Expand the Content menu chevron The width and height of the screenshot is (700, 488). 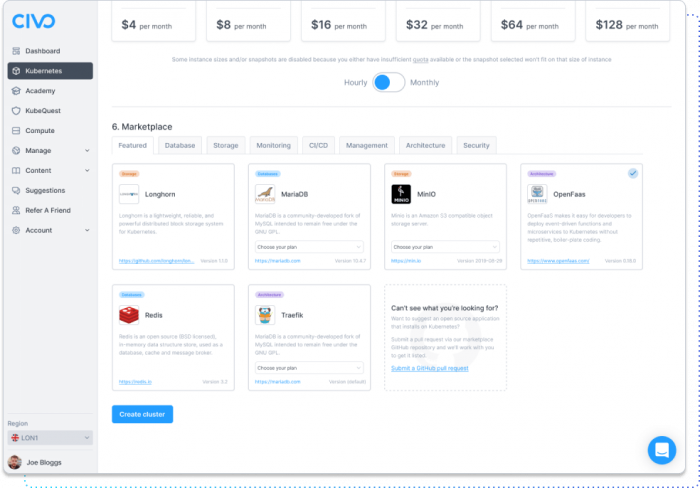[87, 171]
